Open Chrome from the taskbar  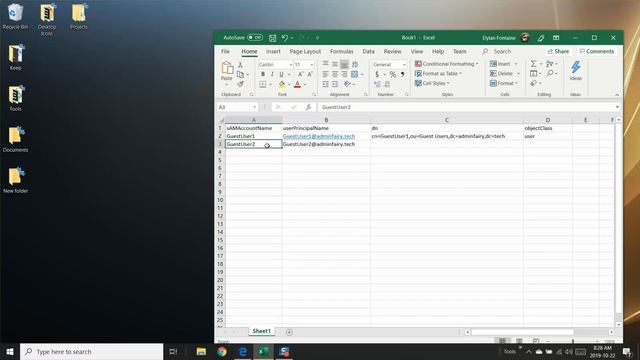[x=222, y=351]
